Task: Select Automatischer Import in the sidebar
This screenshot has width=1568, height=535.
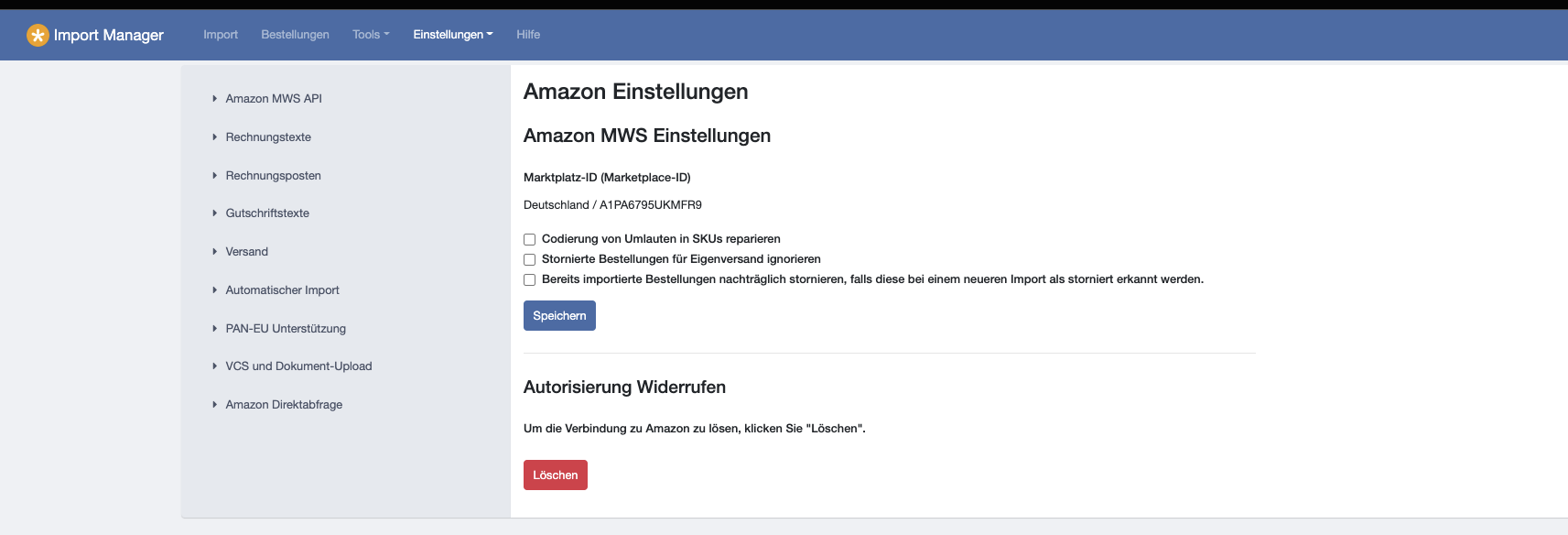Action: tap(282, 289)
